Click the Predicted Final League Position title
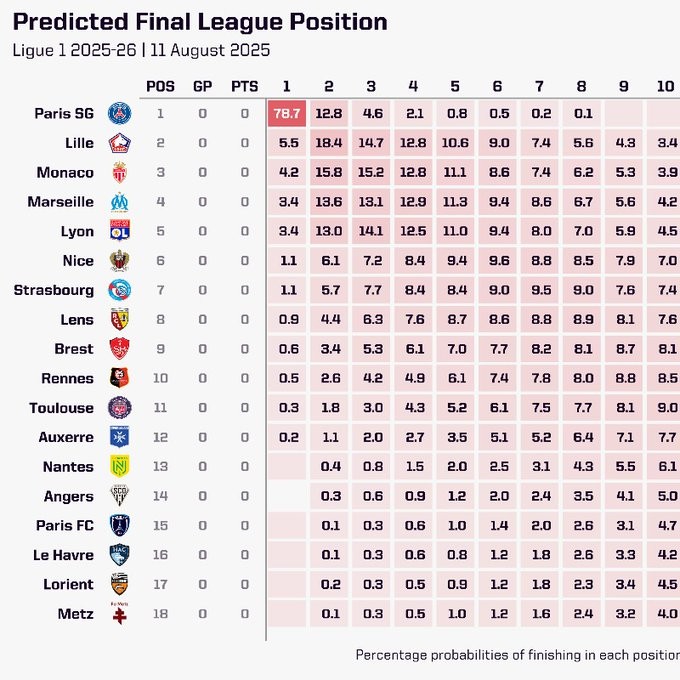Screen dimensions: 680x680 click(x=200, y=22)
